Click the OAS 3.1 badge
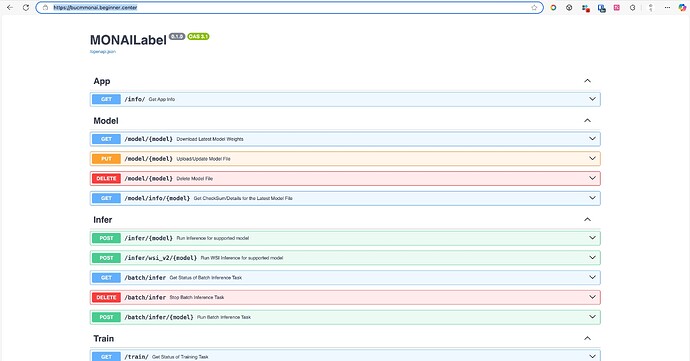 pyautogui.click(x=198, y=37)
